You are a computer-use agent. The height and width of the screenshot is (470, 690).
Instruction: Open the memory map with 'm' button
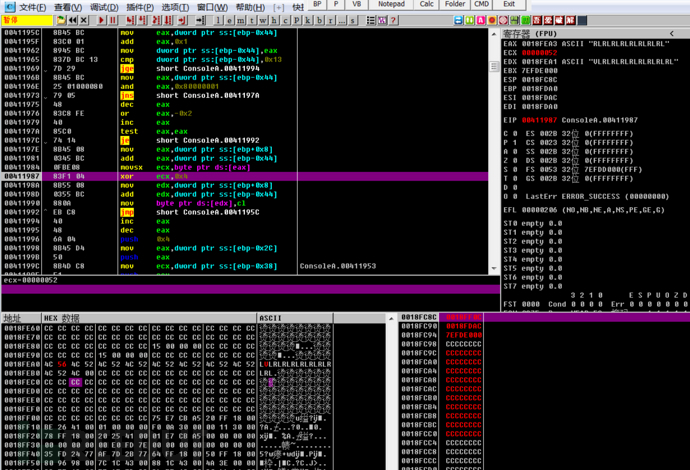click(240, 20)
